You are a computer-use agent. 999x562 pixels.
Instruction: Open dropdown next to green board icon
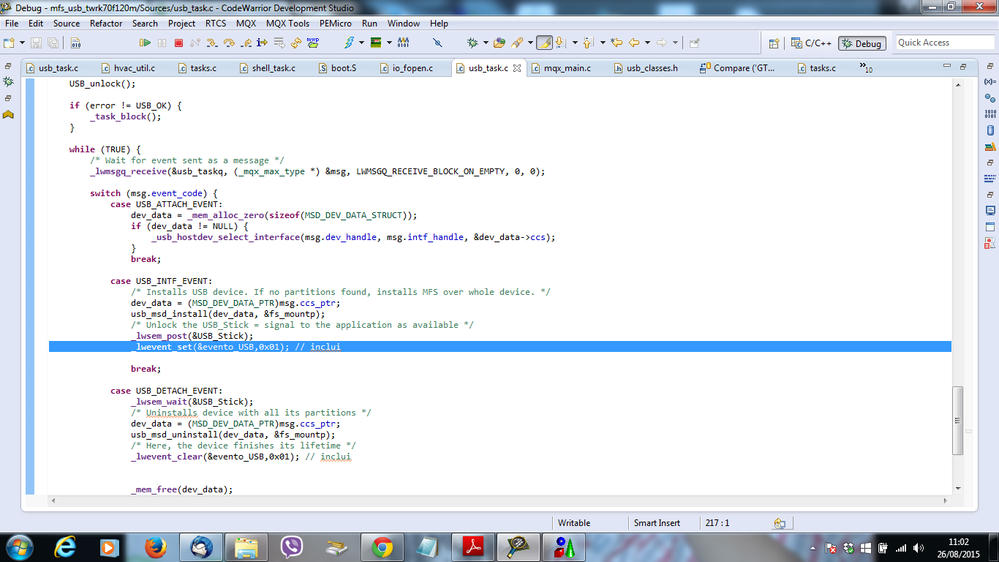389,43
